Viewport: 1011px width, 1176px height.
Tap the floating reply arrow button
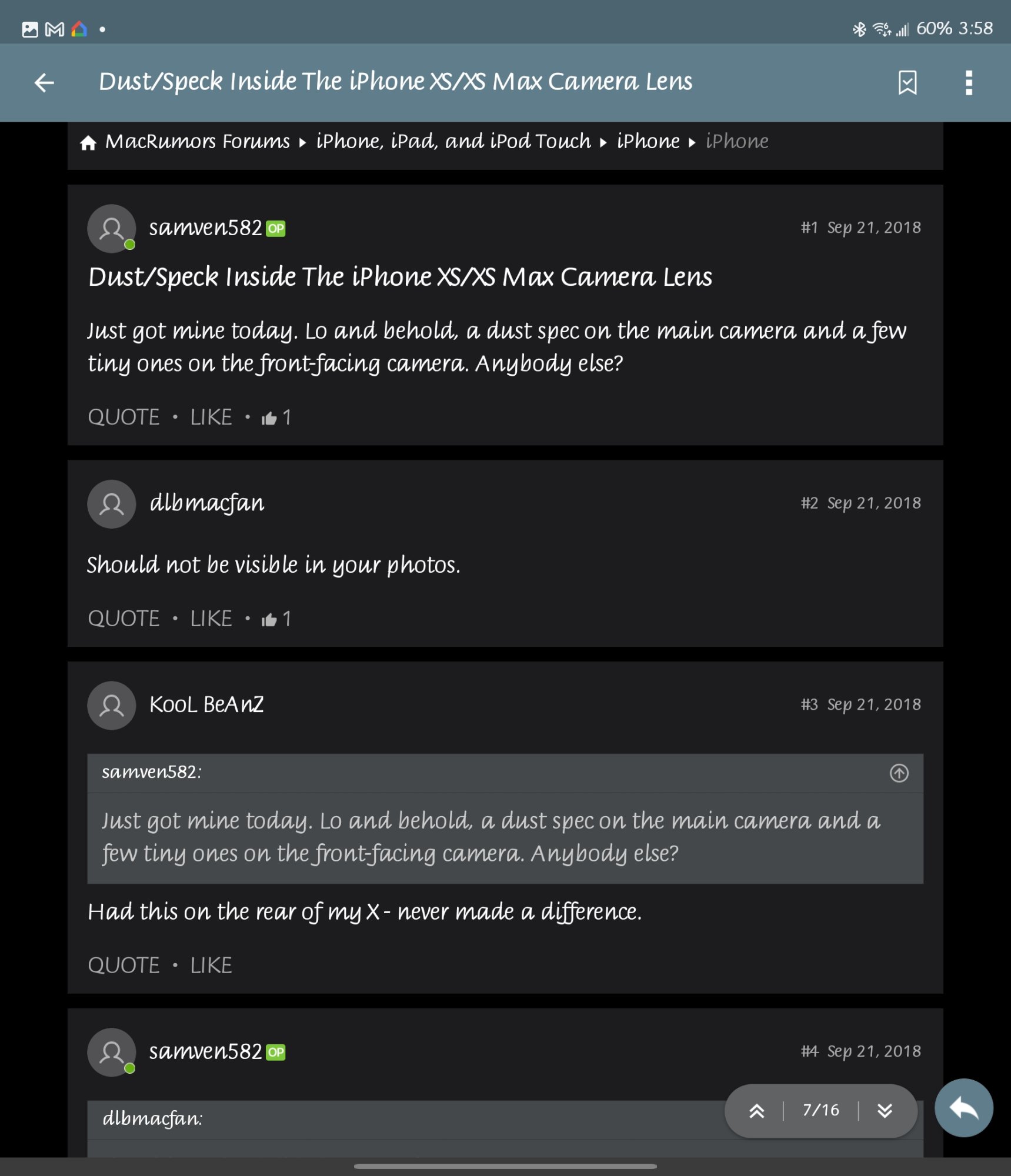click(x=963, y=1108)
